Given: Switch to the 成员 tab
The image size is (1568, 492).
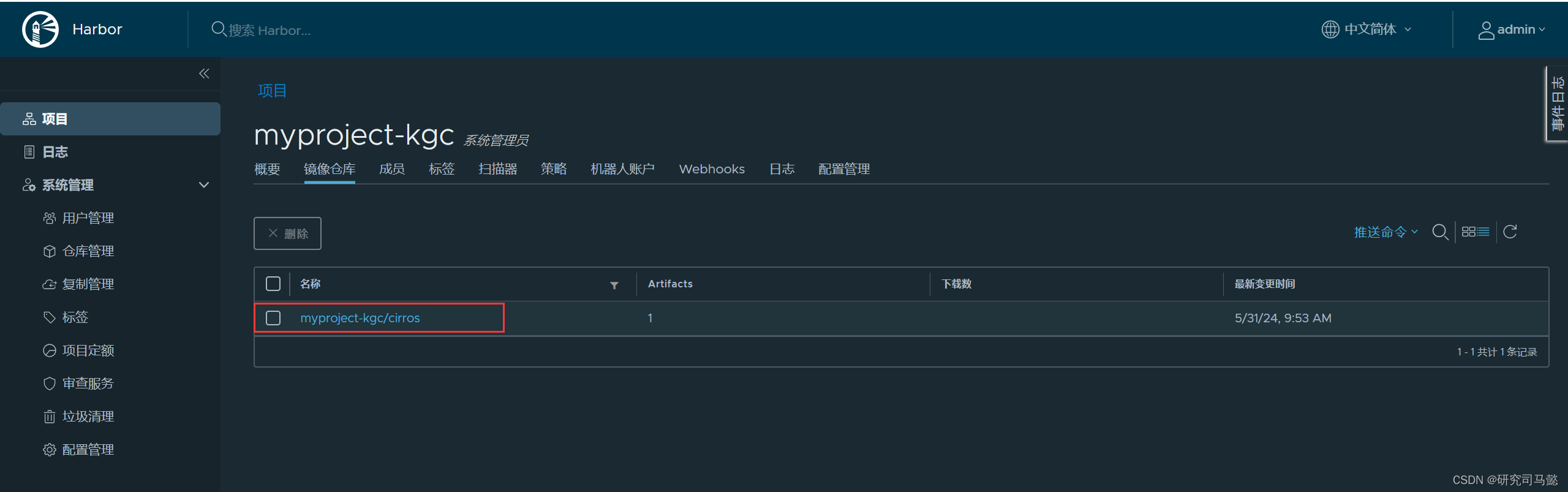Looking at the screenshot, I should [x=392, y=169].
